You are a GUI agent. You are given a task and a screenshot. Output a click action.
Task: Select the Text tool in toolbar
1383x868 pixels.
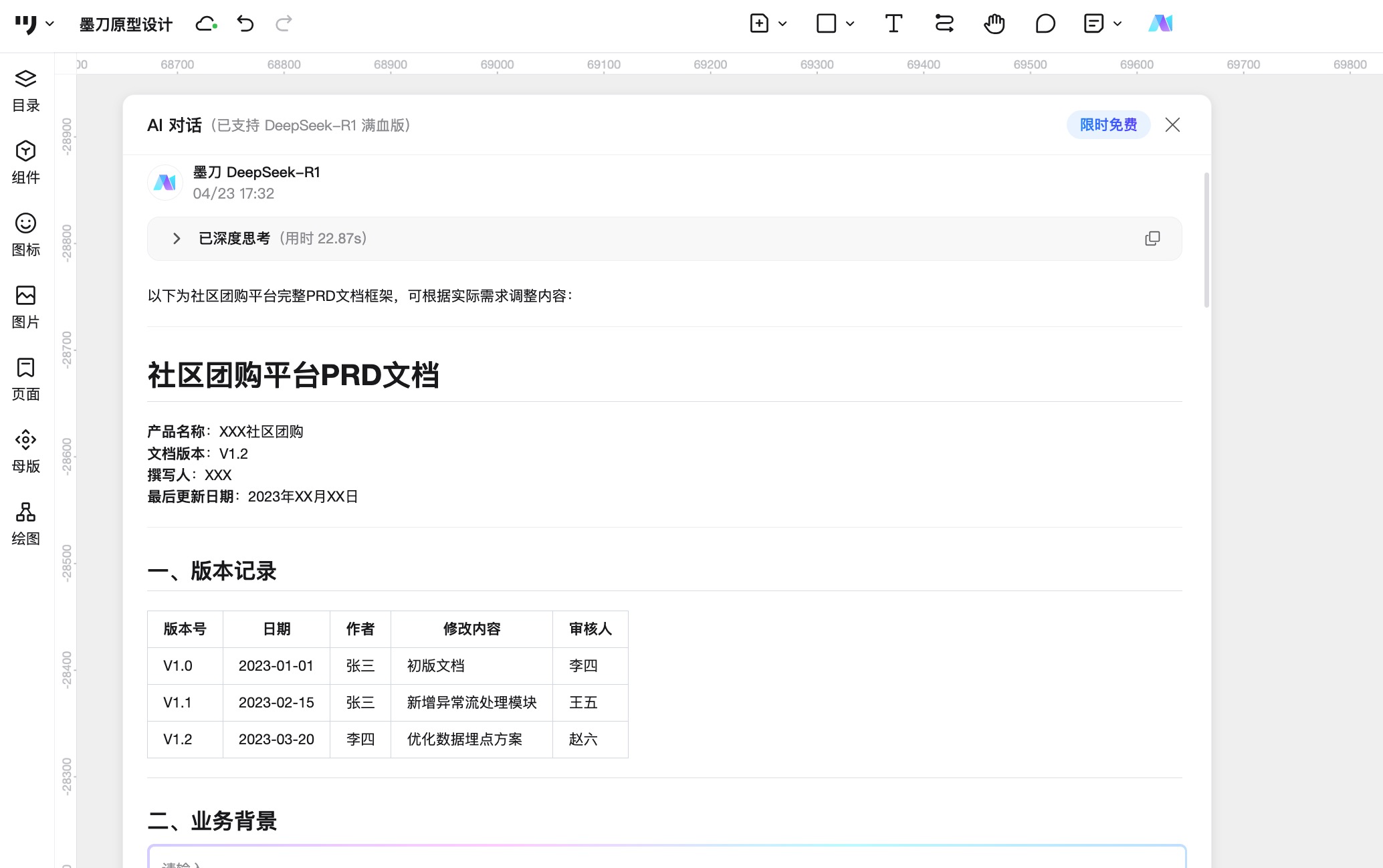893,24
